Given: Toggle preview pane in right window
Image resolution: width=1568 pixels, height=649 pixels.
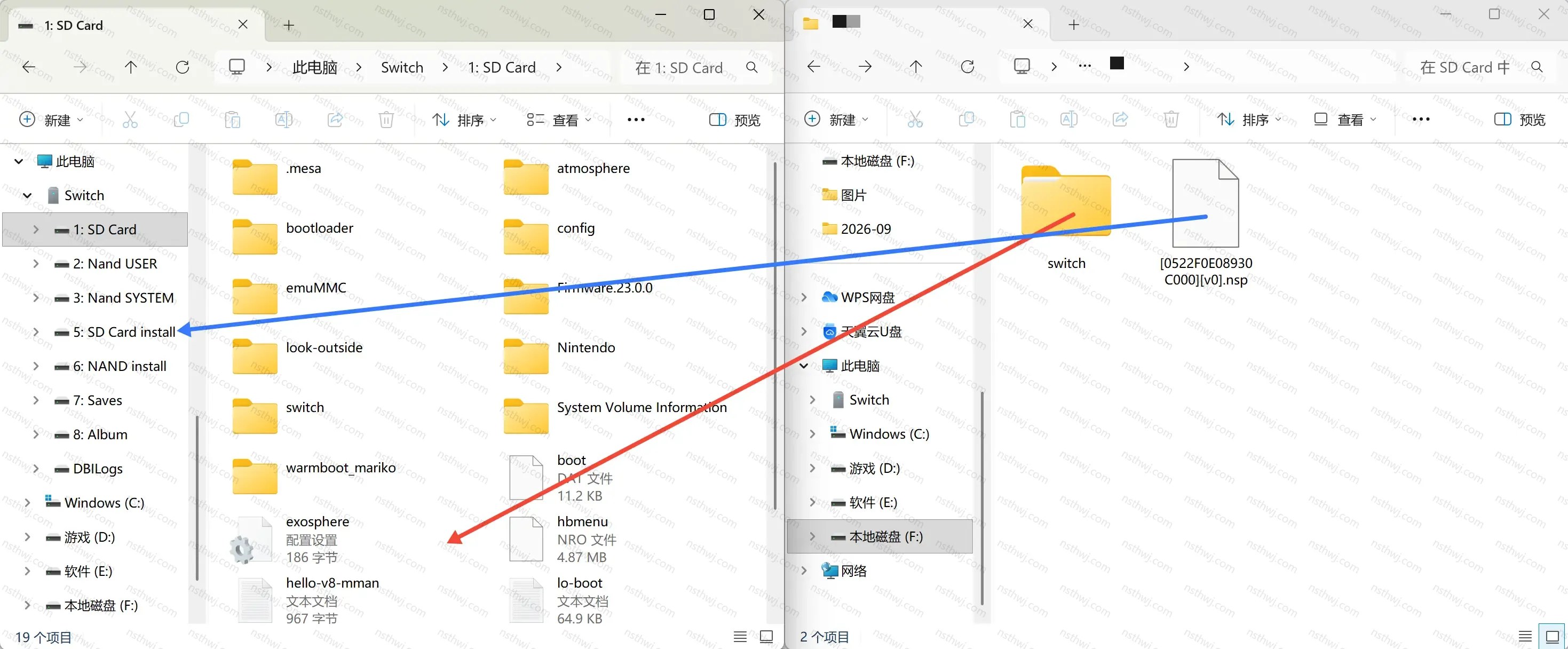Looking at the screenshot, I should [x=1519, y=120].
